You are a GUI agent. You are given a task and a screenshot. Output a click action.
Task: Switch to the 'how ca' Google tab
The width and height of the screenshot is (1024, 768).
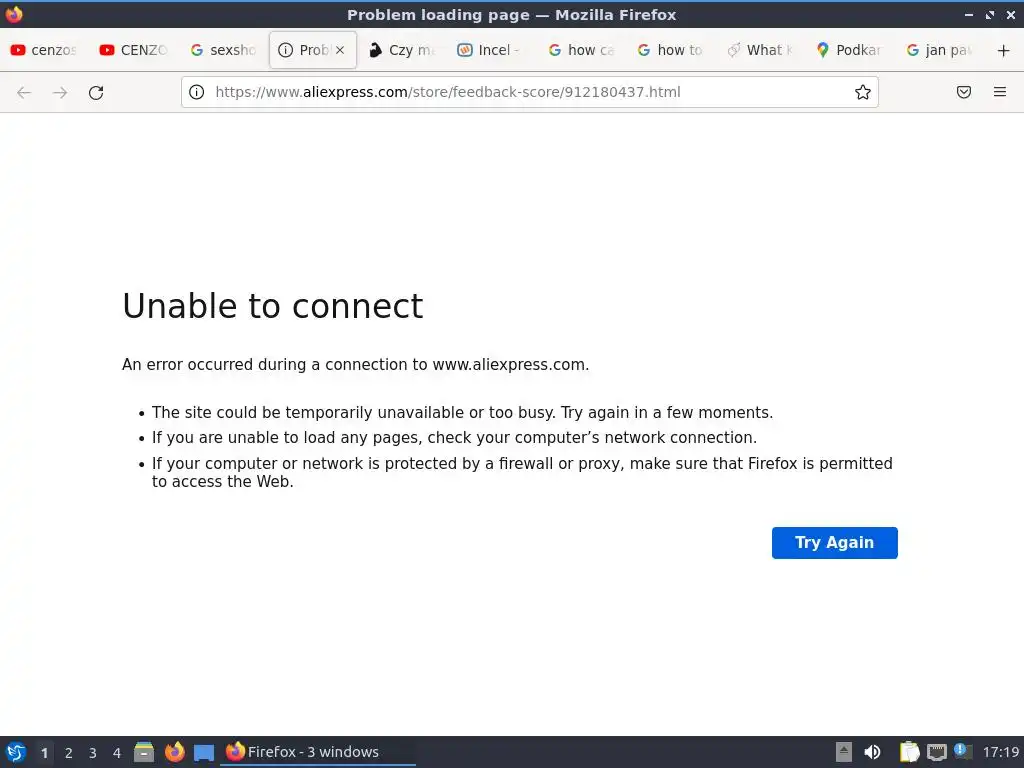click(x=581, y=50)
